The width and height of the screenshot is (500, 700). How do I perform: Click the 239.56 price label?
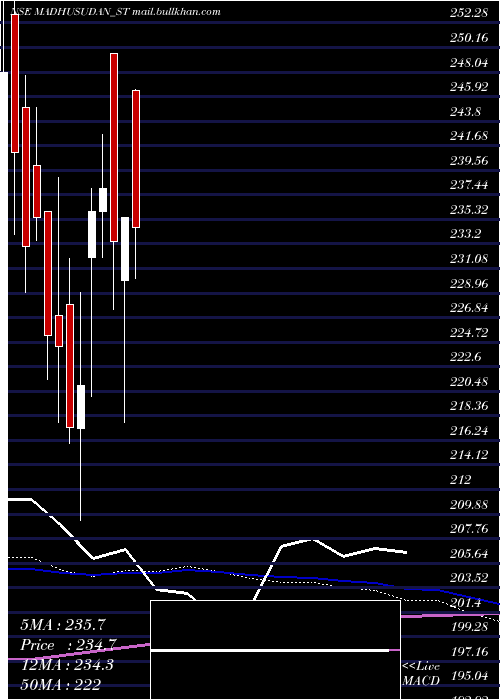tap(469, 161)
